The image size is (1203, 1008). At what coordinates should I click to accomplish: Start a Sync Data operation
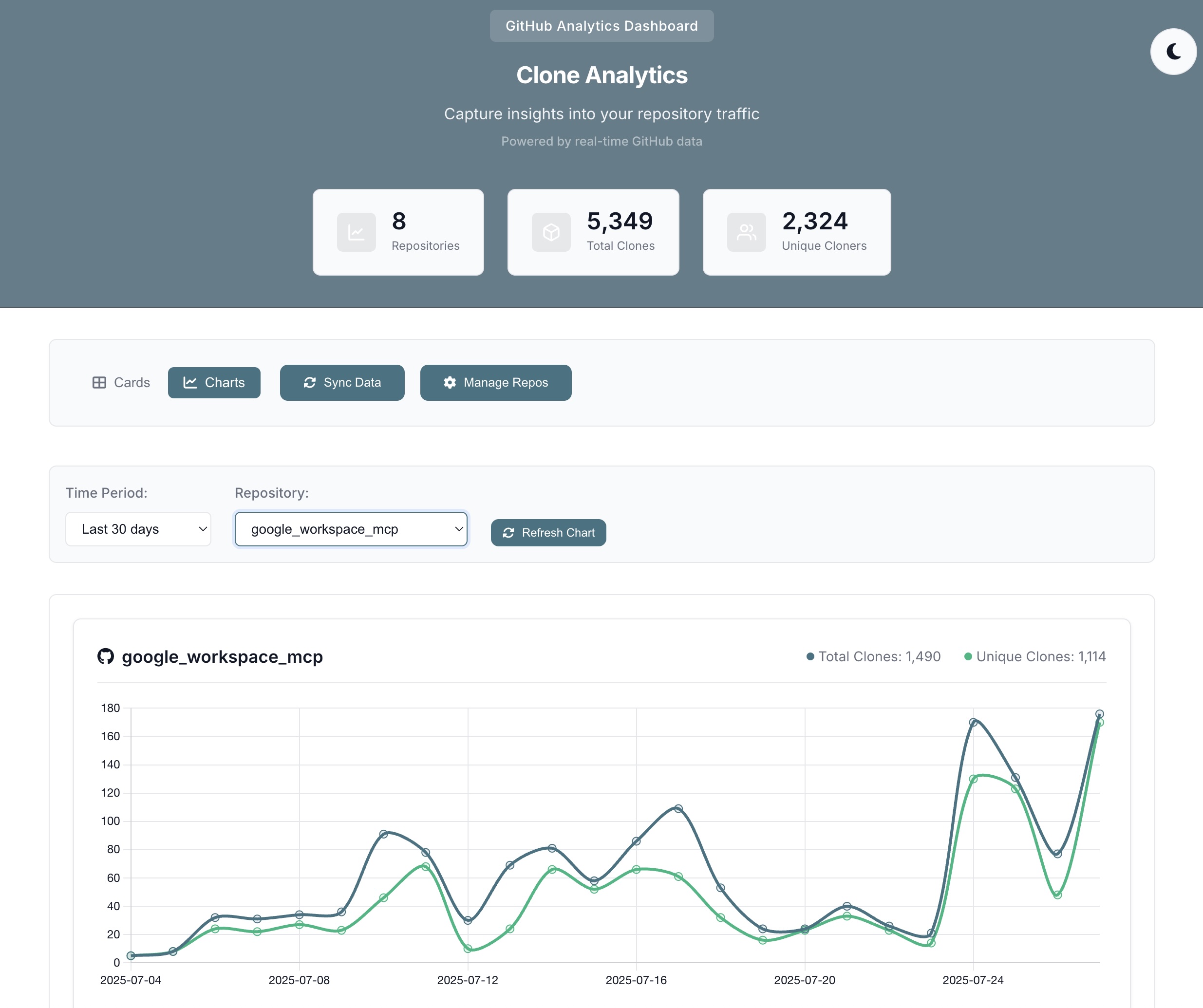click(342, 383)
